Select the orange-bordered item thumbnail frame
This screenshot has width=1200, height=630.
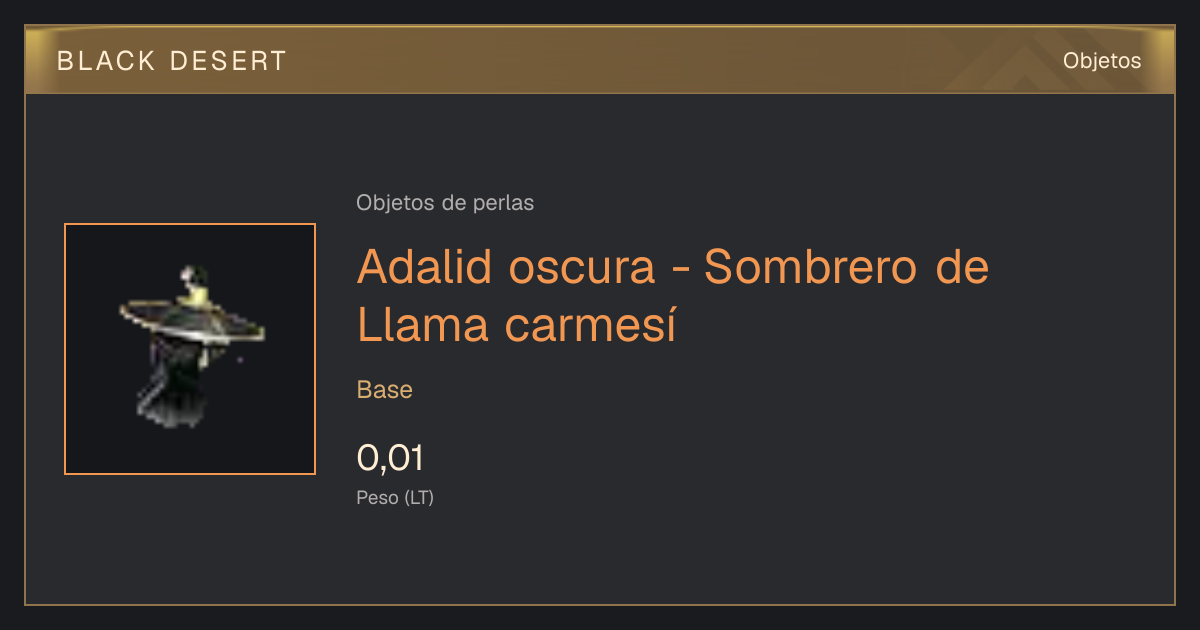click(x=190, y=349)
